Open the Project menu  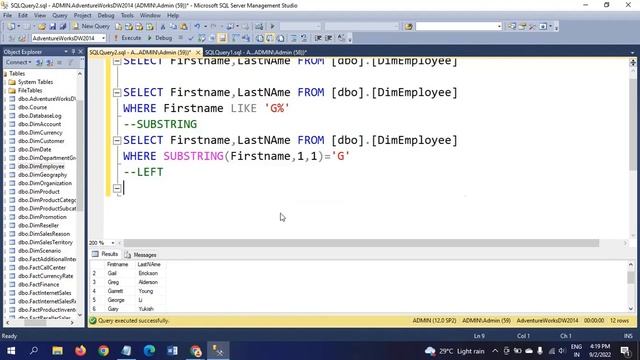coord(82,16)
